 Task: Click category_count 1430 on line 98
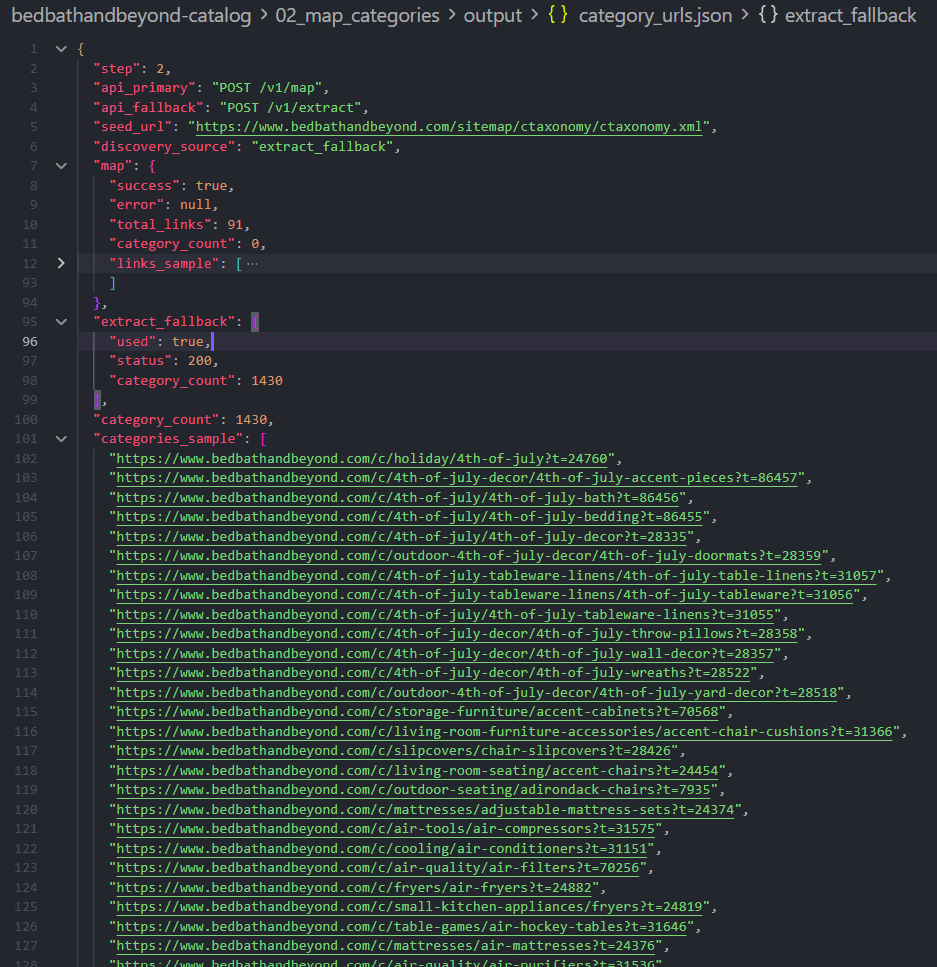196,381
